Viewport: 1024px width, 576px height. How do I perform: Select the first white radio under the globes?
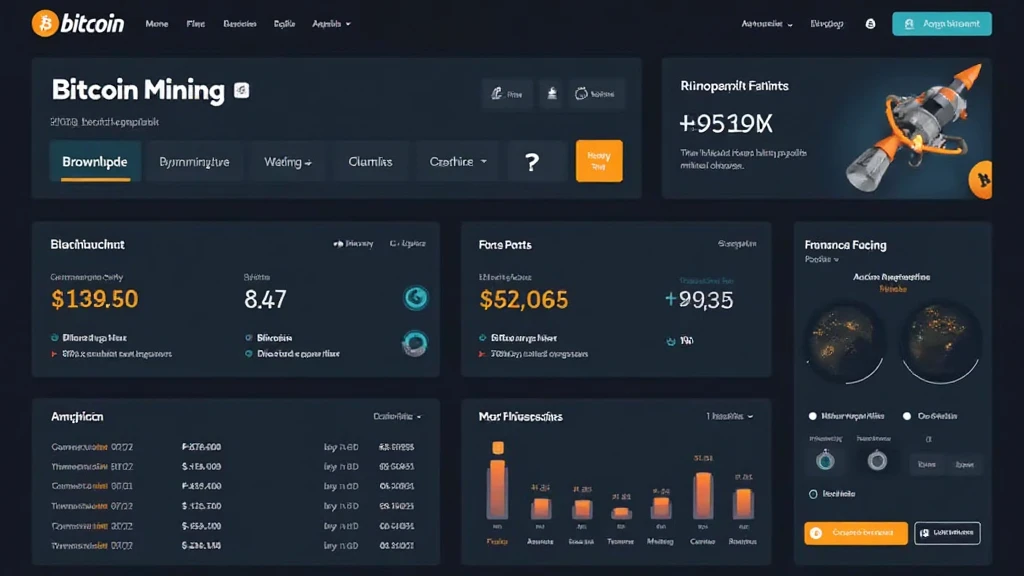pyautogui.click(x=812, y=416)
